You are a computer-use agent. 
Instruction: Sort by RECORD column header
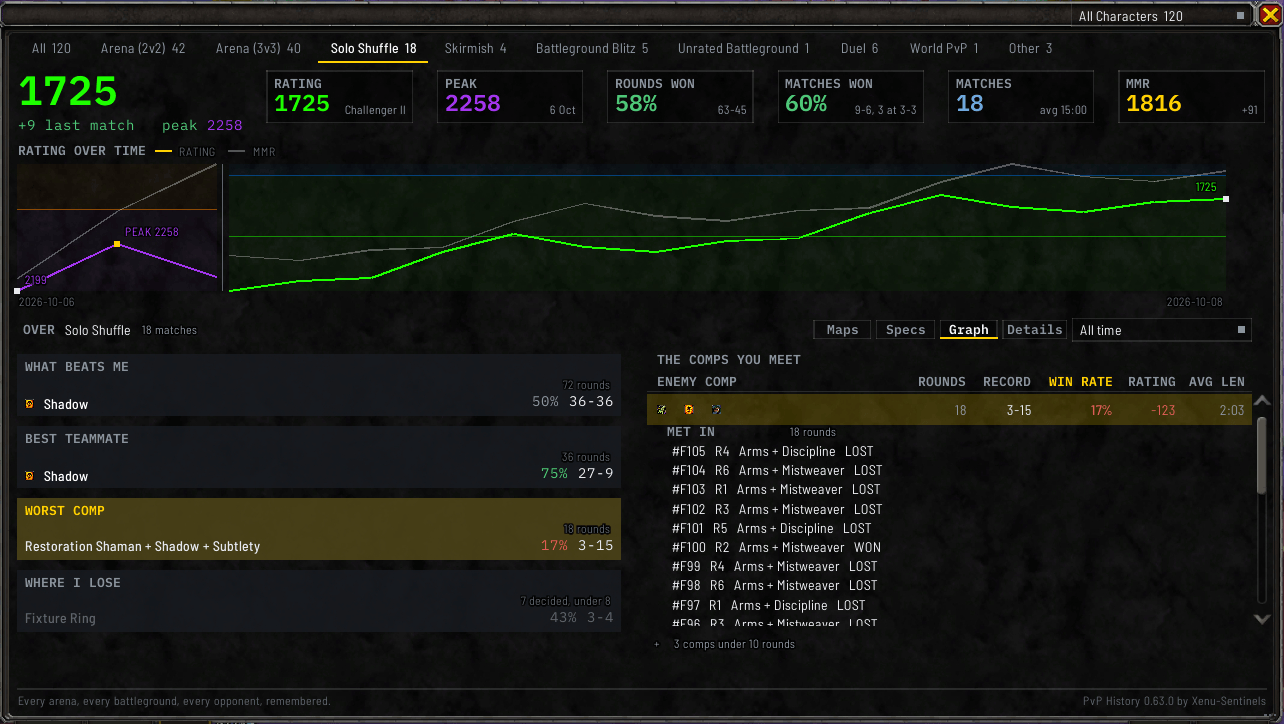[x=1007, y=382]
